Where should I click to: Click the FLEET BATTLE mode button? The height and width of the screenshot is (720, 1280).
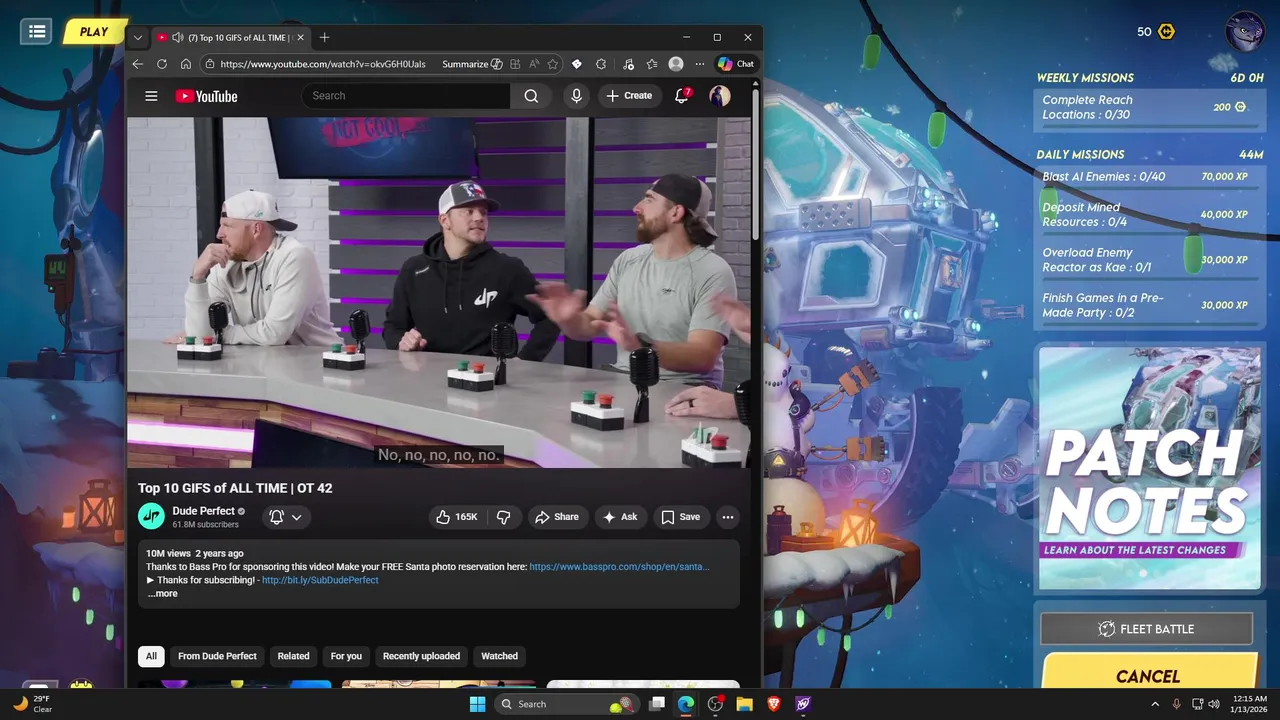[x=1146, y=629]
